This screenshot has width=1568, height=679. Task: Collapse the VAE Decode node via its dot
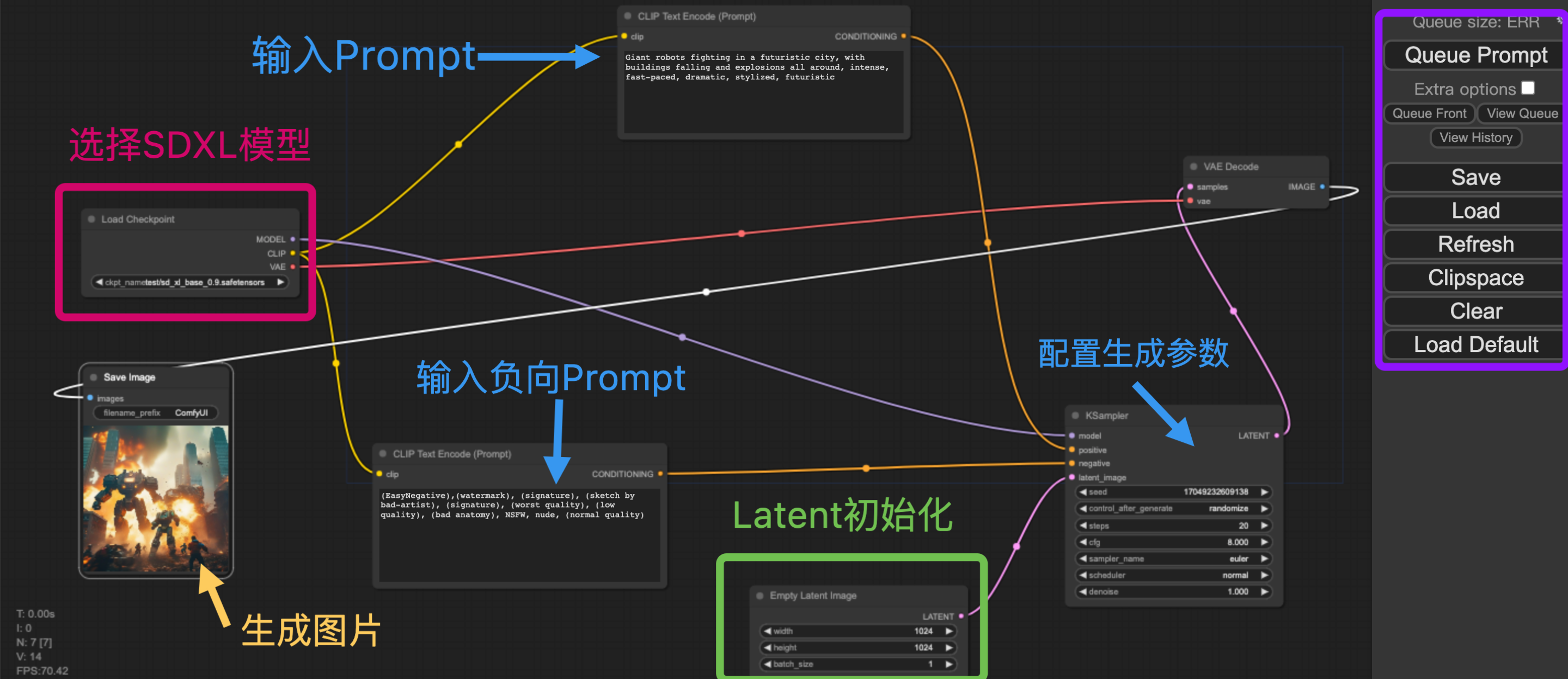[x=1193, y=166]
